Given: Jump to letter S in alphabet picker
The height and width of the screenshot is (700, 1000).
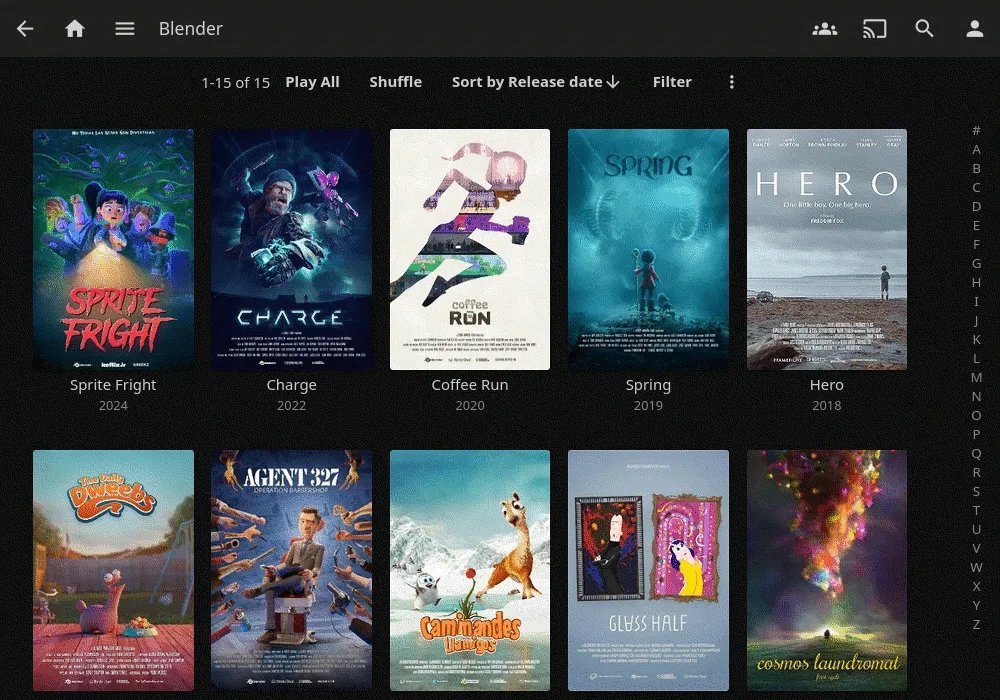Looking at the screenshot, I should pyautogui.click(x=976, y=491).
